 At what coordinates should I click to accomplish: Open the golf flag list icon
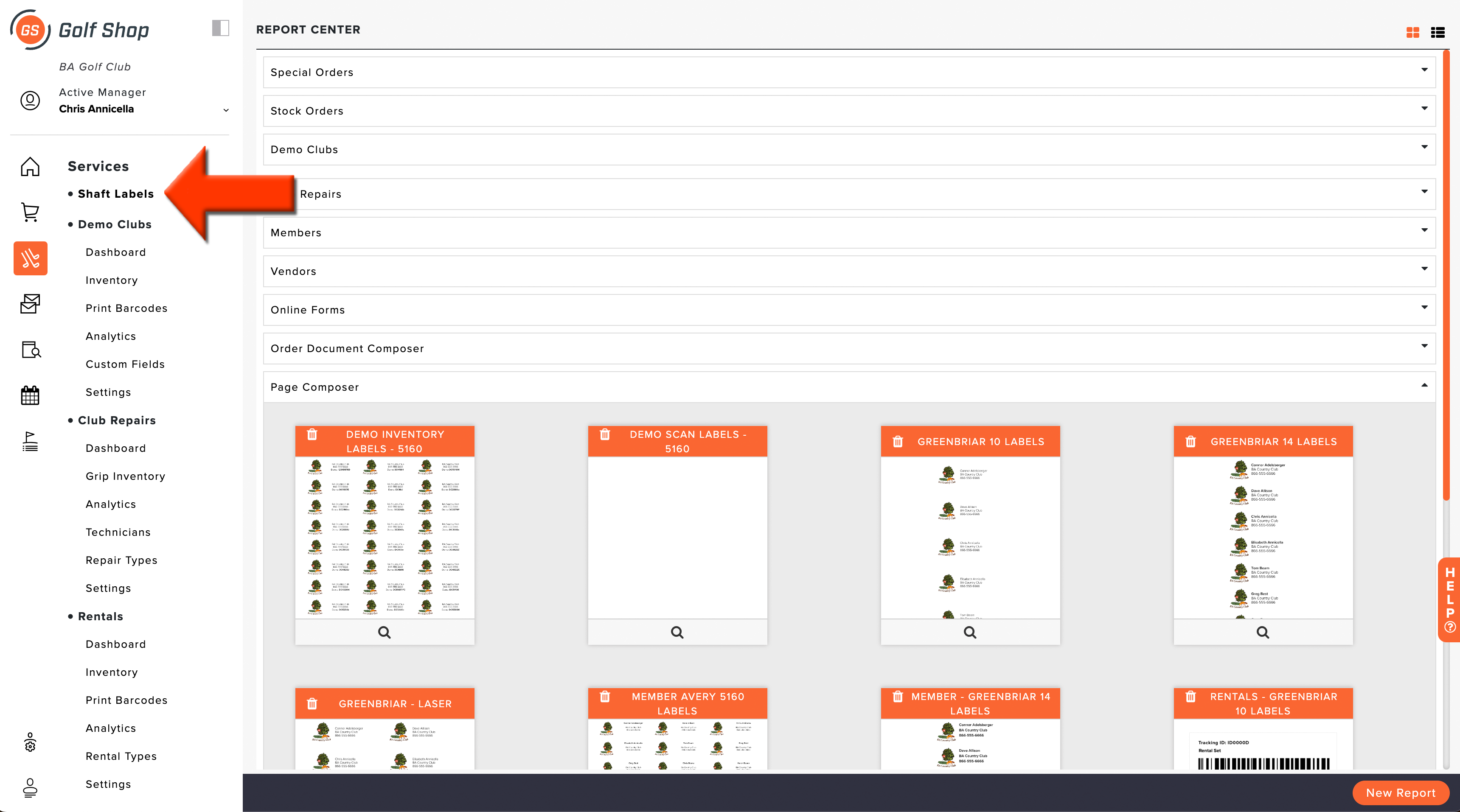pyautogui.click(x=30, y=441)
